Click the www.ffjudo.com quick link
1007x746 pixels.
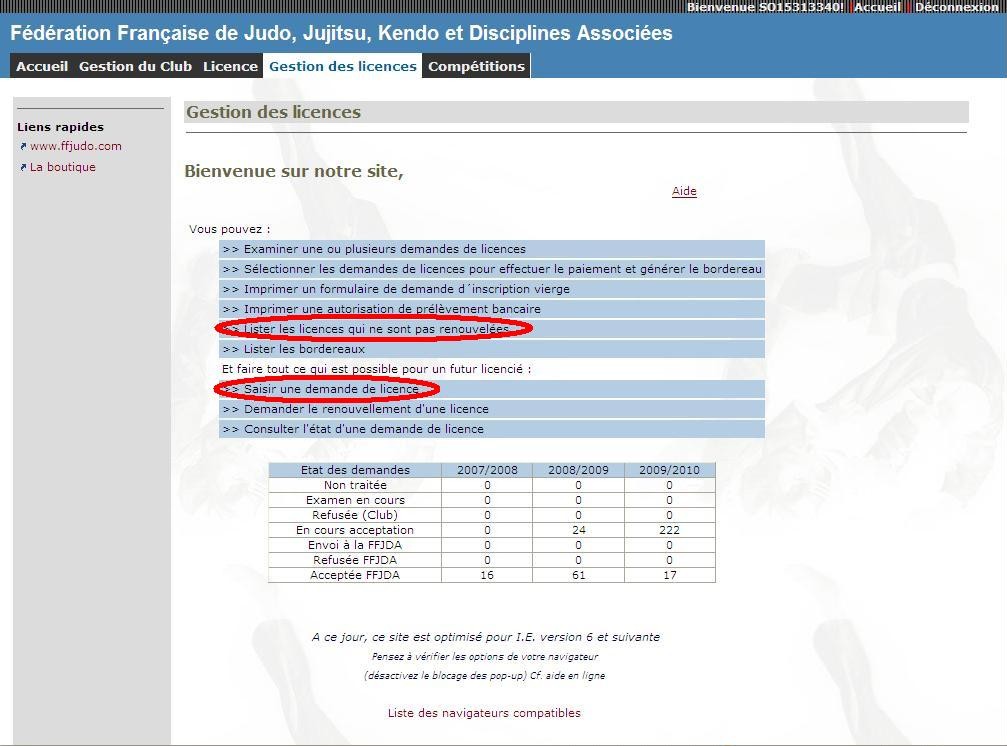tap(76, 146)
